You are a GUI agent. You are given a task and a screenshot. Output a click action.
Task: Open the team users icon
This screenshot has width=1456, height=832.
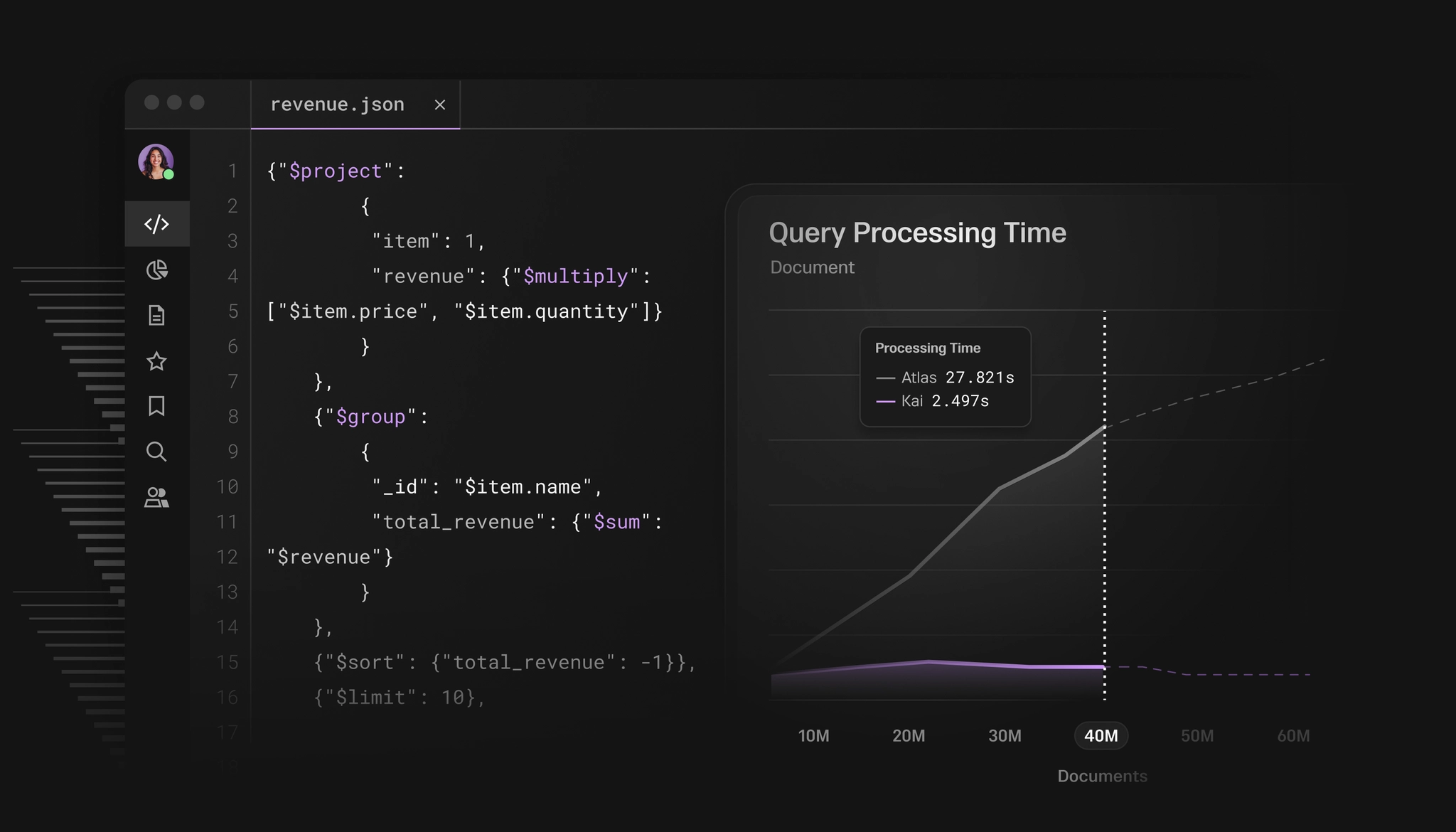click(156, 497)
